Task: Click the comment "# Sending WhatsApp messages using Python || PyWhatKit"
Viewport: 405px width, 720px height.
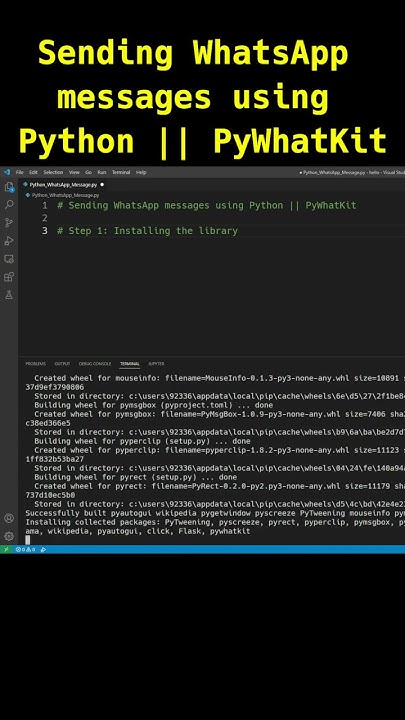Action: [207, 205]
